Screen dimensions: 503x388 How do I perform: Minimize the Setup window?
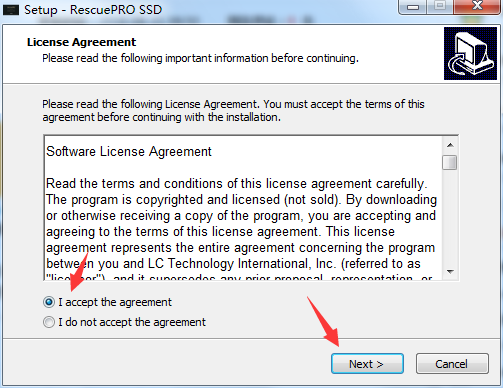413,7
